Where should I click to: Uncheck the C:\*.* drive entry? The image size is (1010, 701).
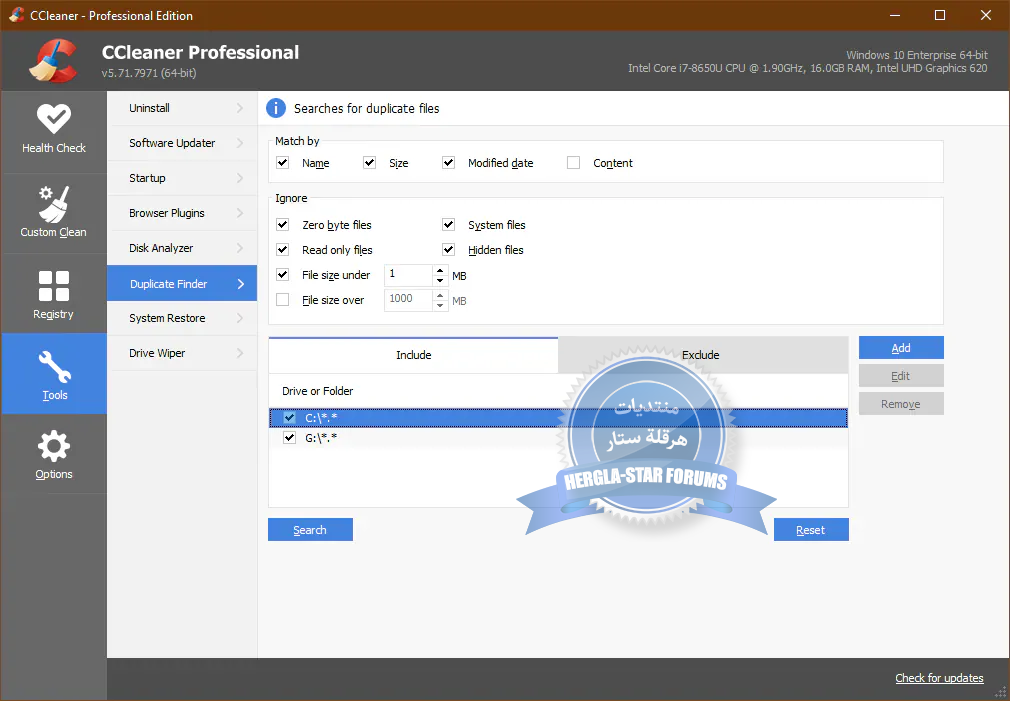click(x=289, y=418)
